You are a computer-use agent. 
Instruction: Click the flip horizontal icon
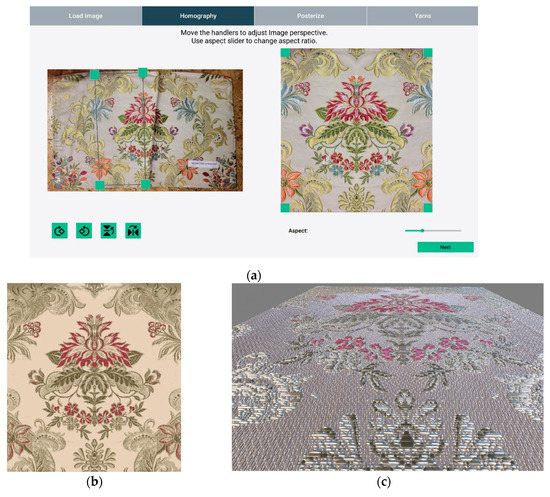coord(133,231)
